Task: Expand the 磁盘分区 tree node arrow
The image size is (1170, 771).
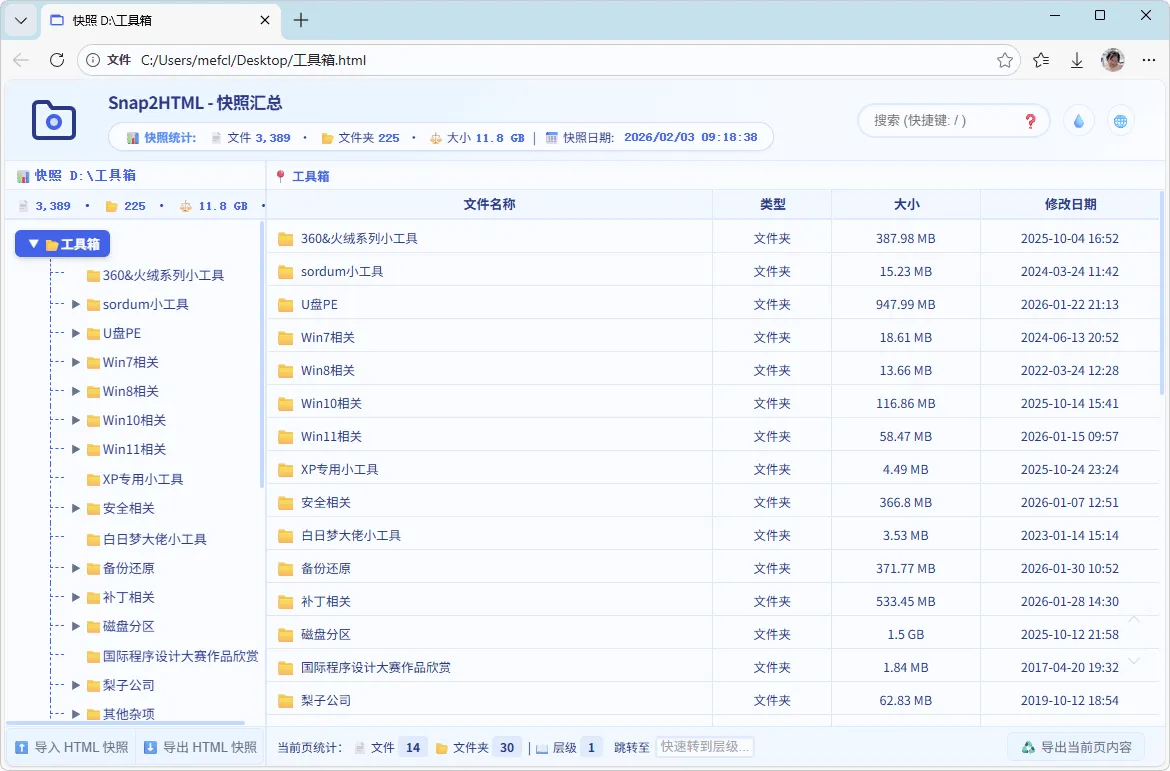Action: pyautogui.click(x=75, y=626)
